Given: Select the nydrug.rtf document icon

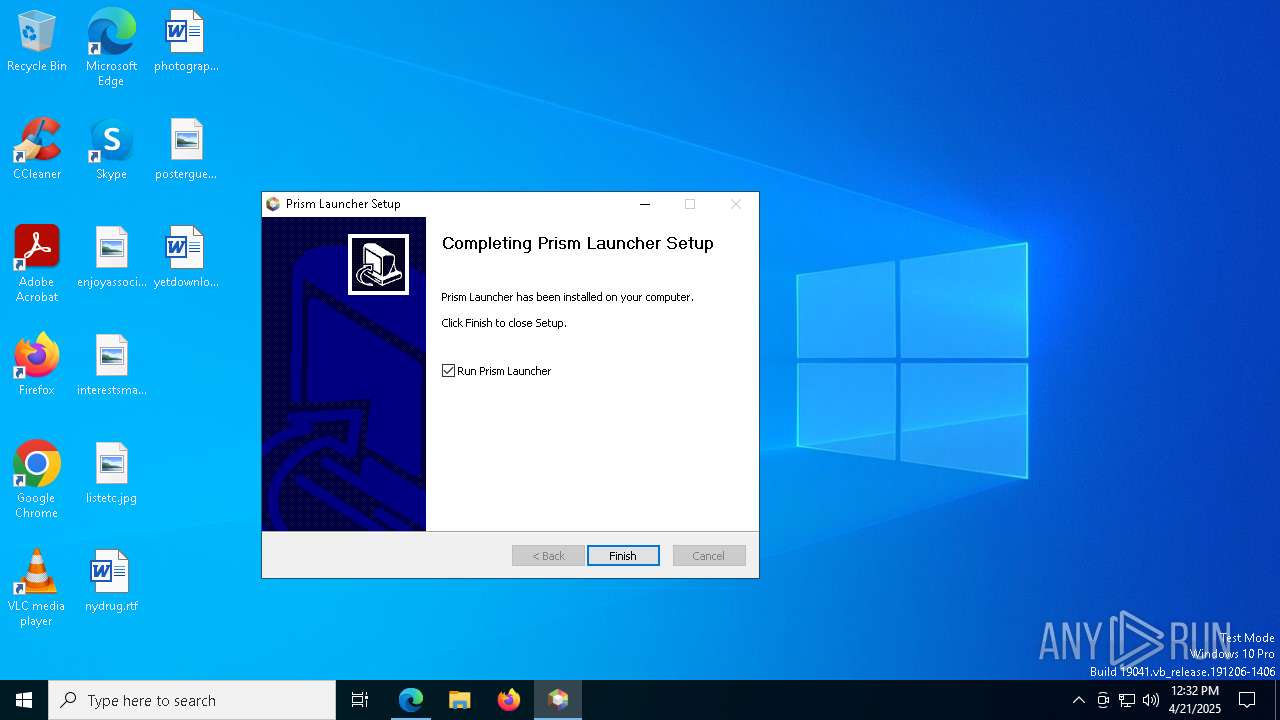Looking at the screenshot, I should pos(111,582).
